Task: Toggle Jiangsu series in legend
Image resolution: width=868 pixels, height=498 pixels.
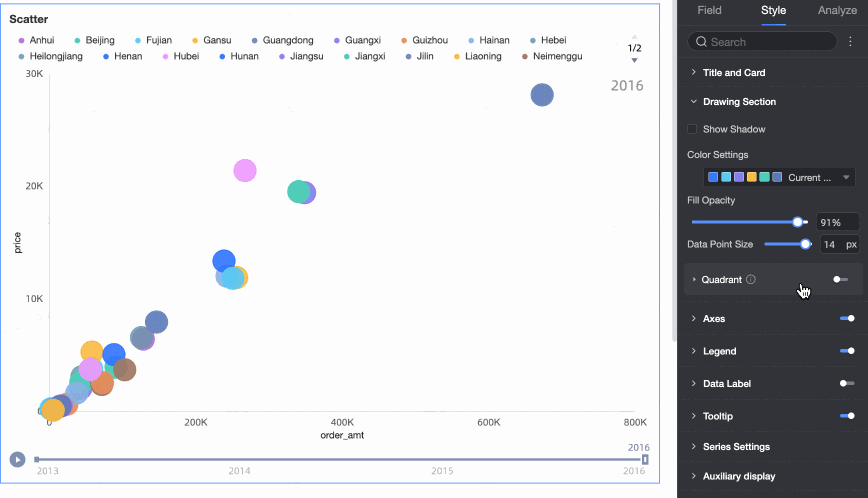Action: 301,56
